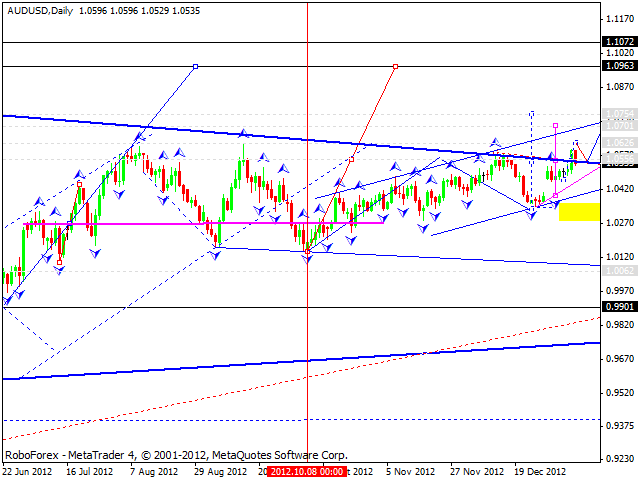Screen dimensions: 640x480
Task: Click the grey 1.0754 price label
Action: click(620, 113)
